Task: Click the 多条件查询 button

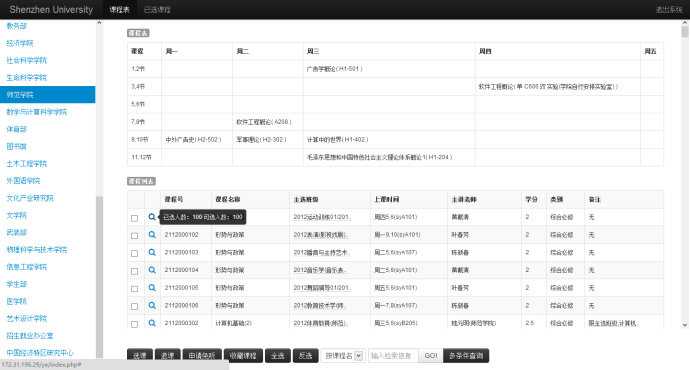Action: pyautogui.click(x=466, y=355)
